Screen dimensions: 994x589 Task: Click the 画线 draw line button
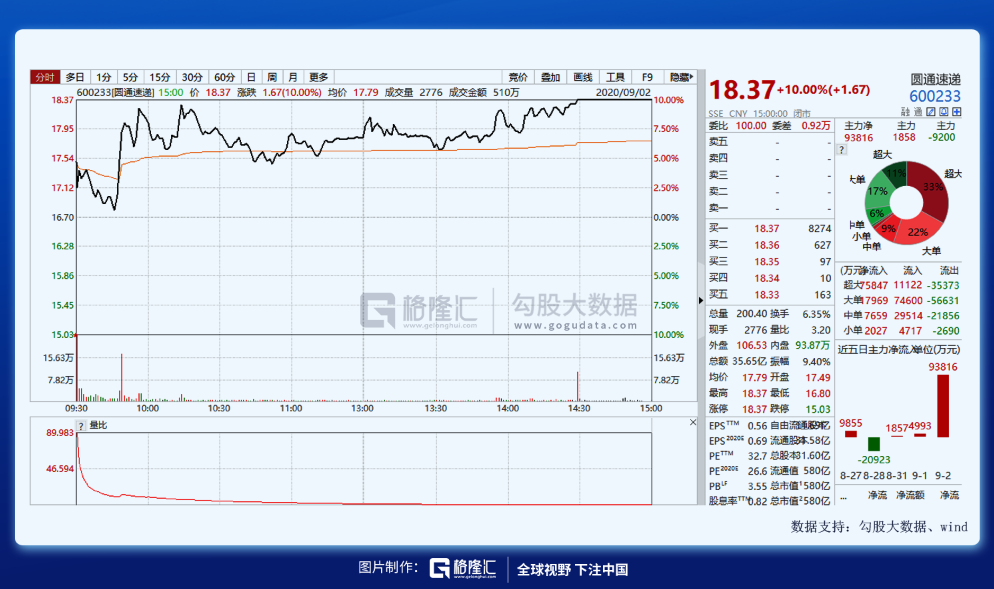pyautogui.click(x=583, y=77)
